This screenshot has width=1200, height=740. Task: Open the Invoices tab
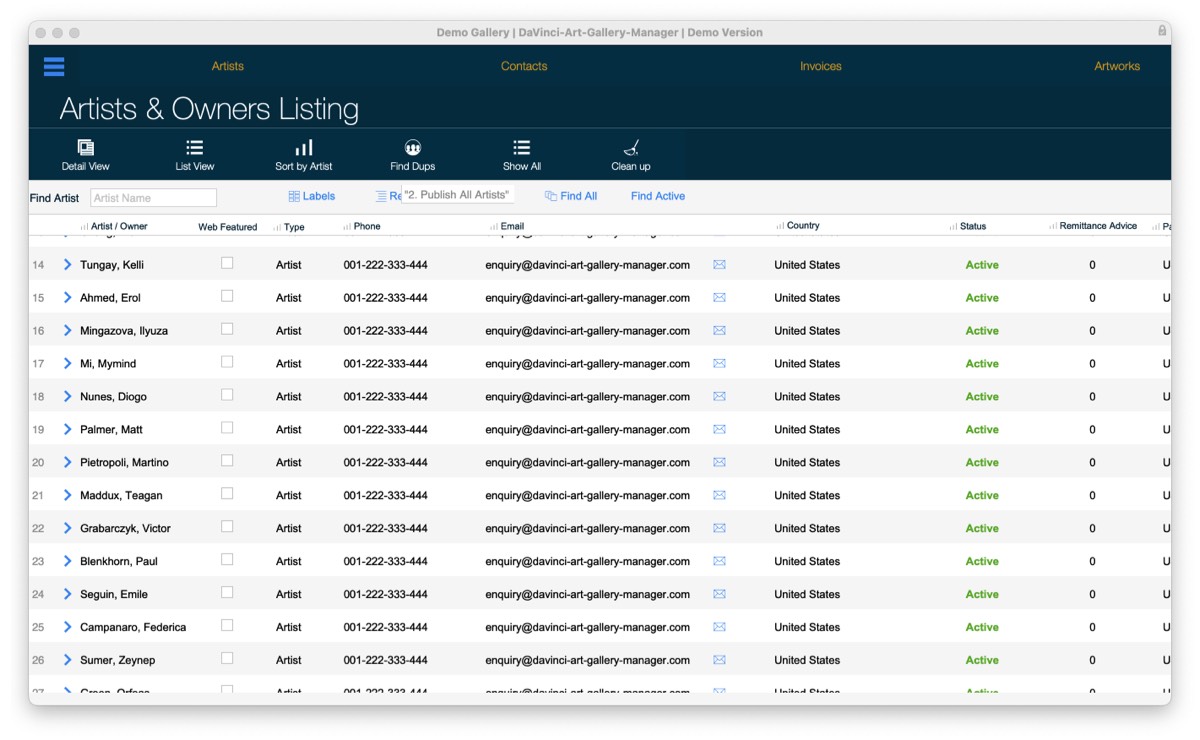point(821,67)
